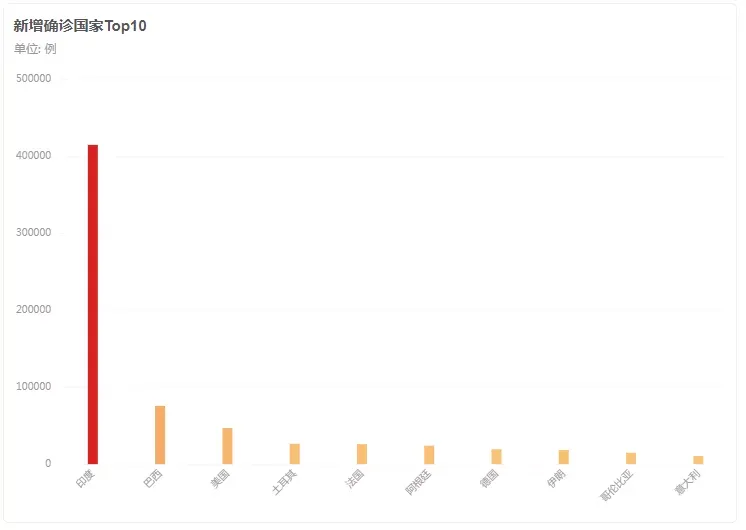The height and width of the screenshot is (530, 746).
Task: Click the unit label 单位: 例
Action: [35, 49]
